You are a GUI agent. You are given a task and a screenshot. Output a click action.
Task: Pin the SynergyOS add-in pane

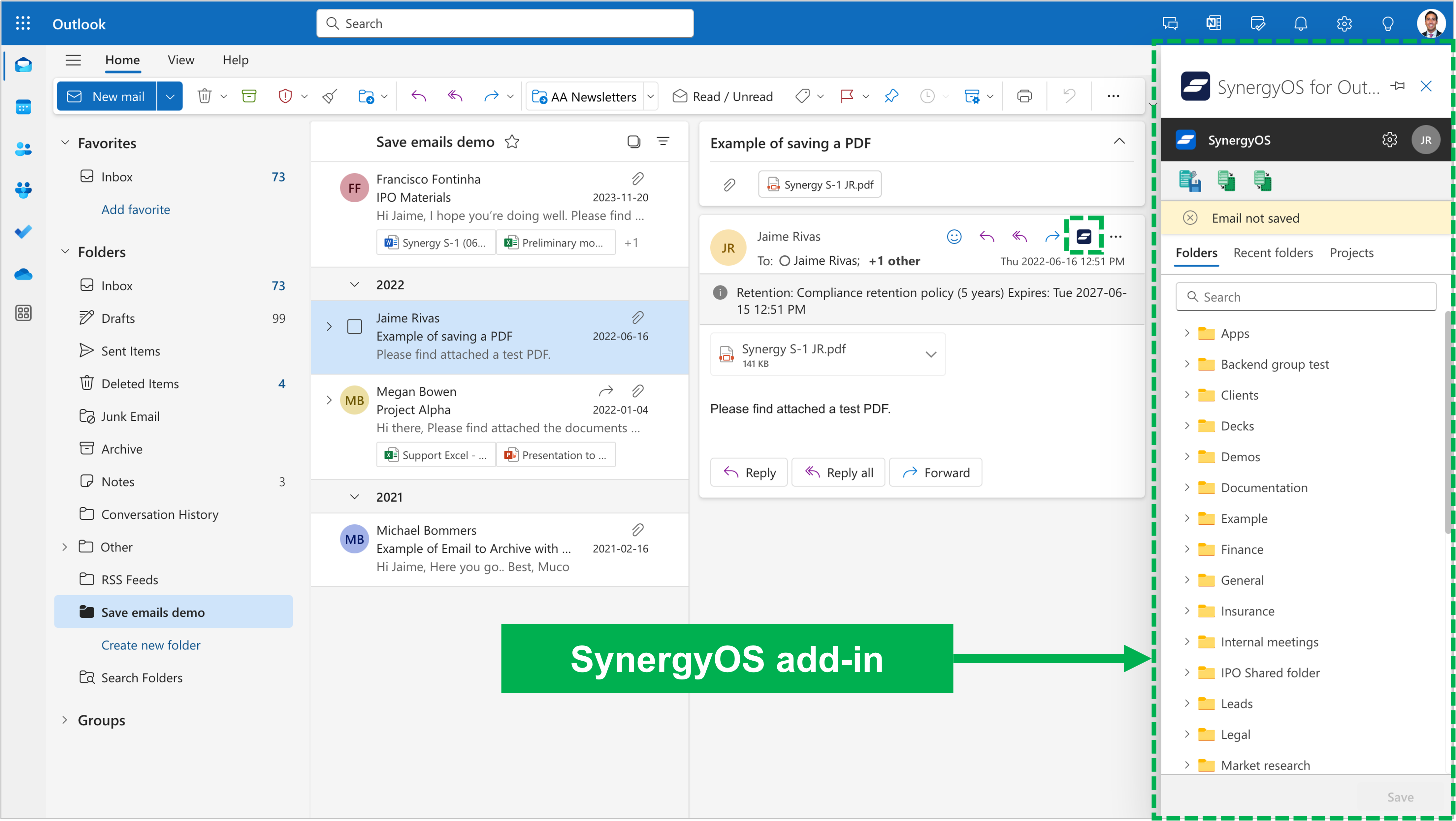click(1398, 86)
